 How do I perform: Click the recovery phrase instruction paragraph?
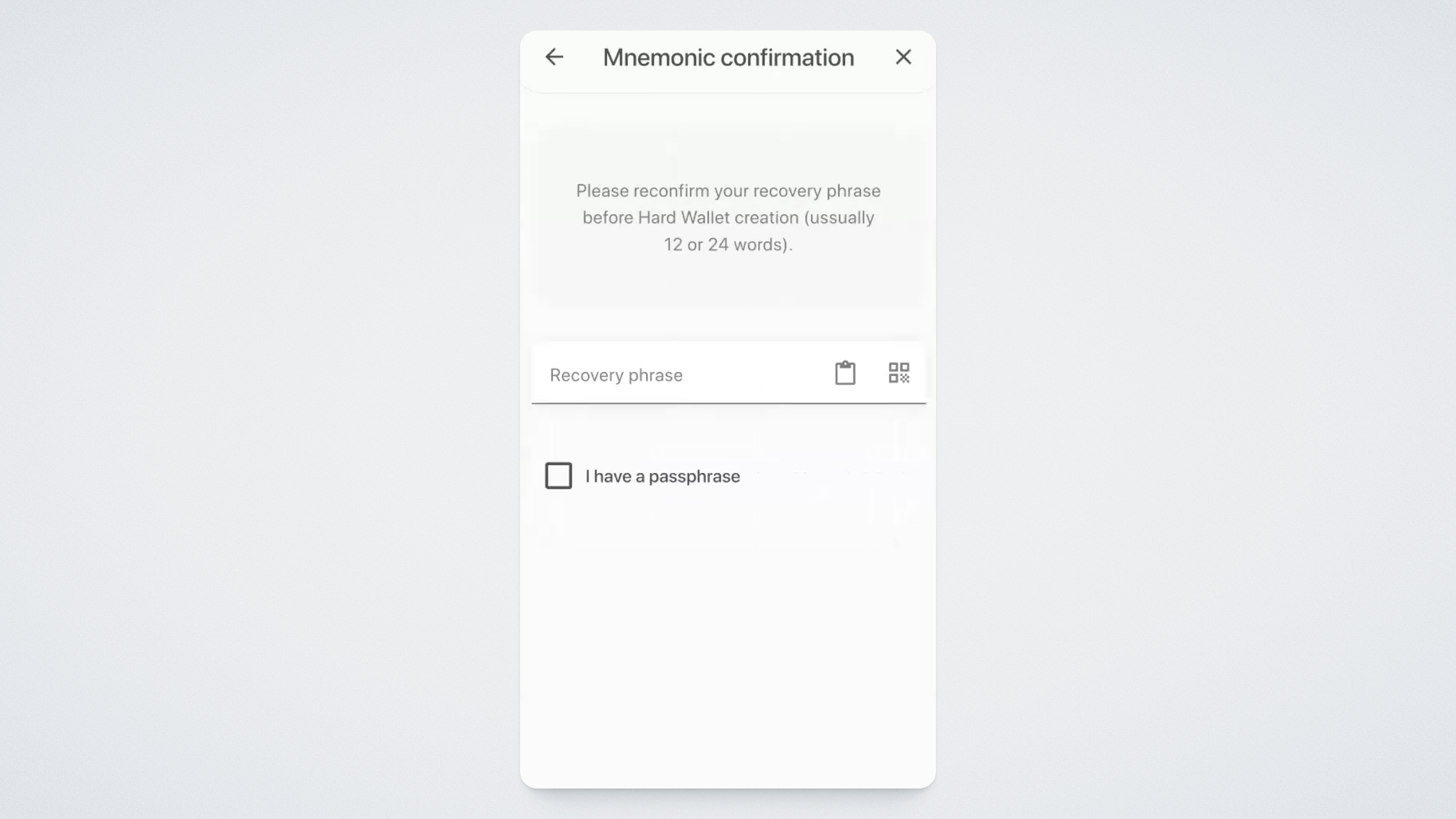(x=728, y=218)
